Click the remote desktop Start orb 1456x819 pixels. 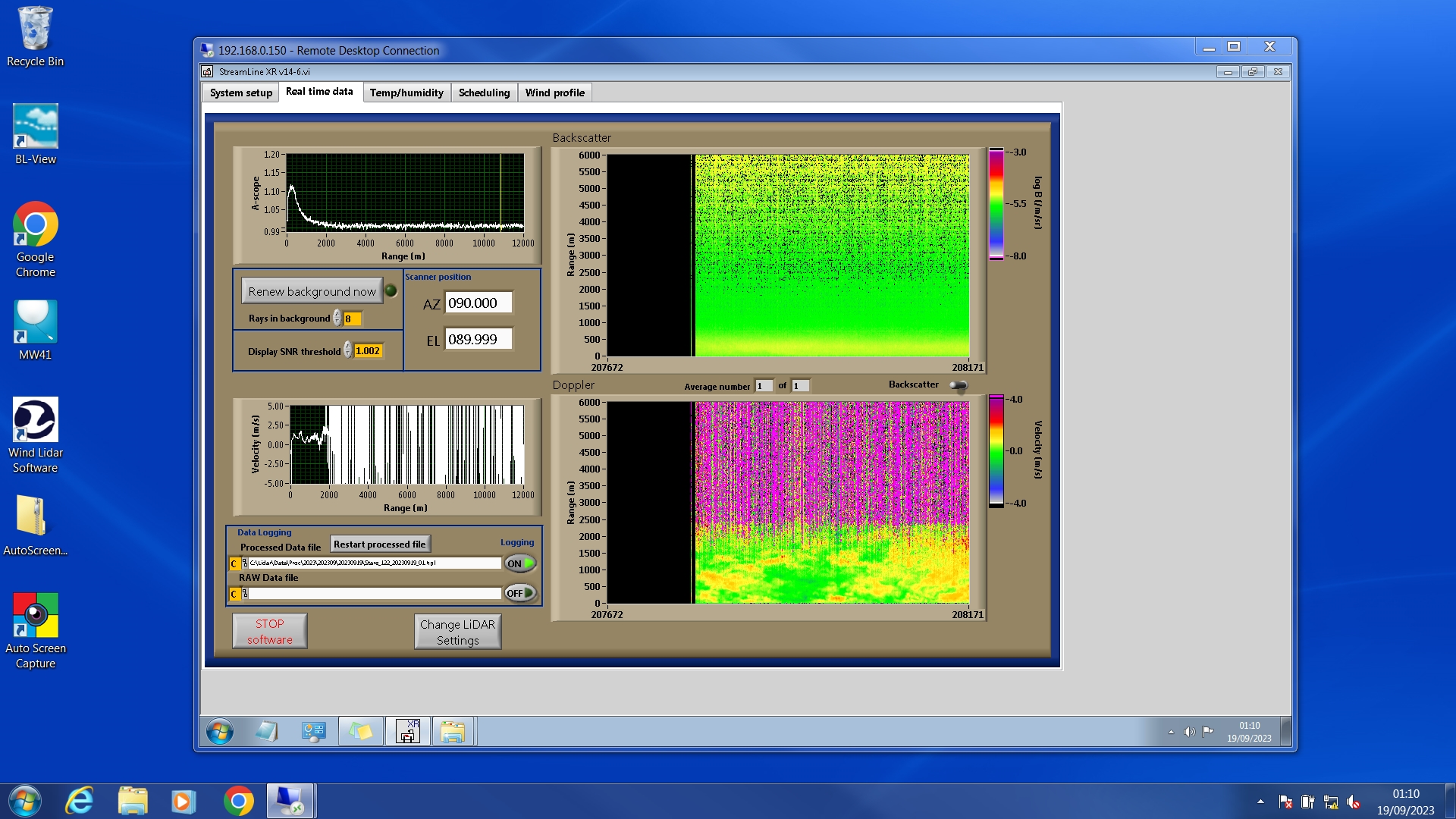(x=220, y=732)
